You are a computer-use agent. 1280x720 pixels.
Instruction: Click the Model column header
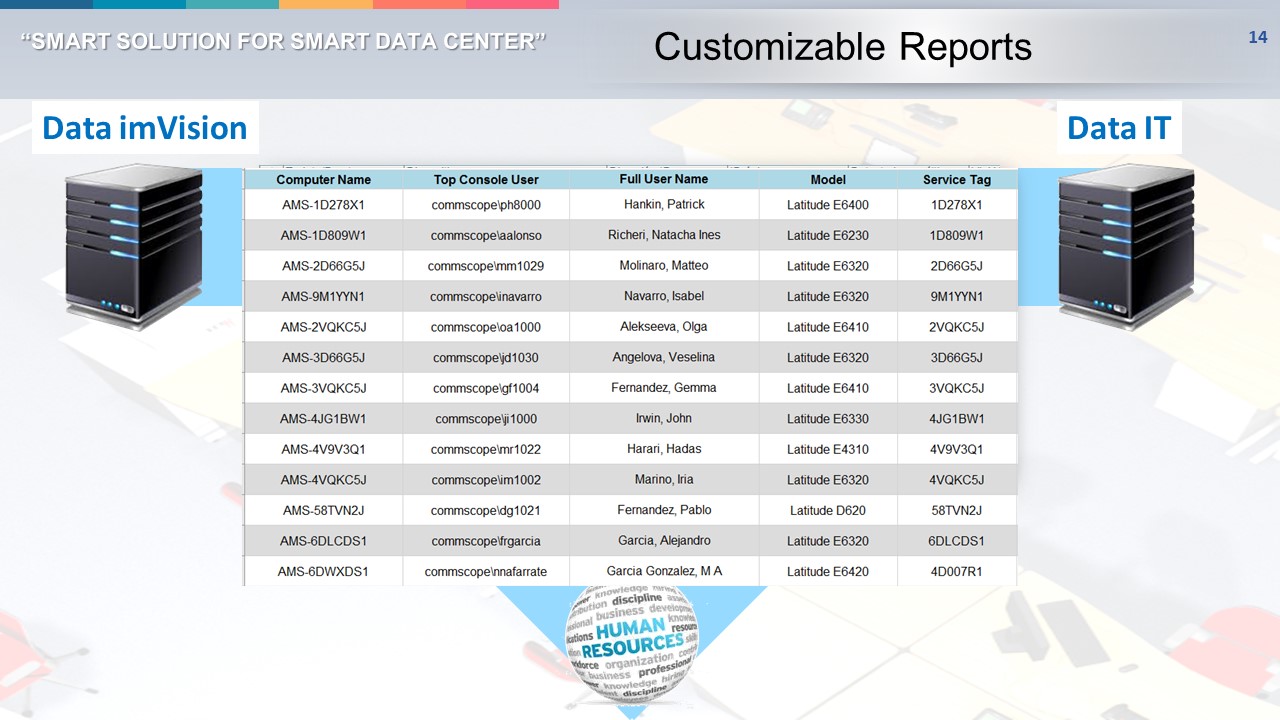click(828, 180)
